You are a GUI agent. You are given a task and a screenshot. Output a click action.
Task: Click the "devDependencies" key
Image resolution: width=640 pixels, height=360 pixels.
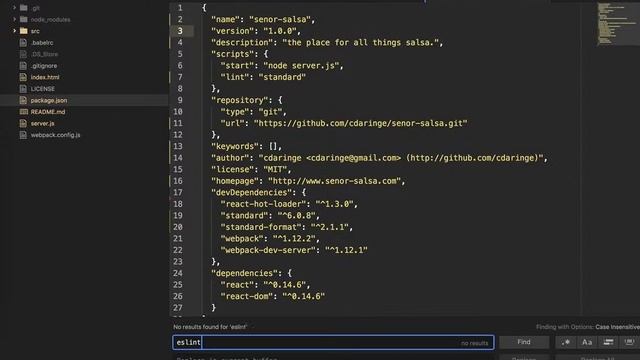[x=251, y=192]
